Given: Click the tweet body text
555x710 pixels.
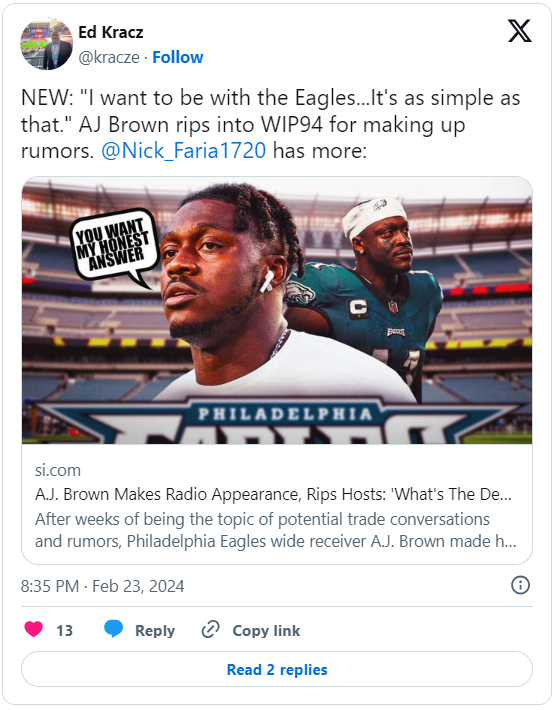Looking at the screenshot, I should pyautogui.click(x=271, y=124).
